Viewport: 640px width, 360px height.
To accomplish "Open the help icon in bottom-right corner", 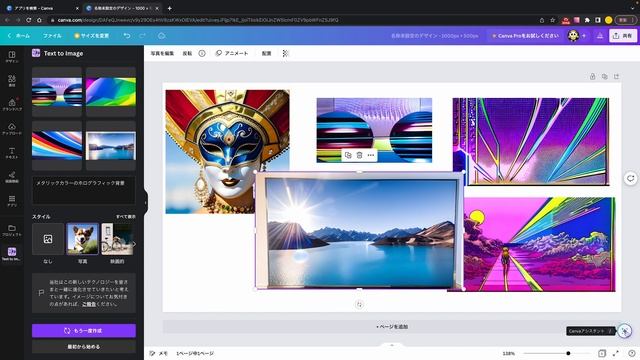I will [632, 353].
